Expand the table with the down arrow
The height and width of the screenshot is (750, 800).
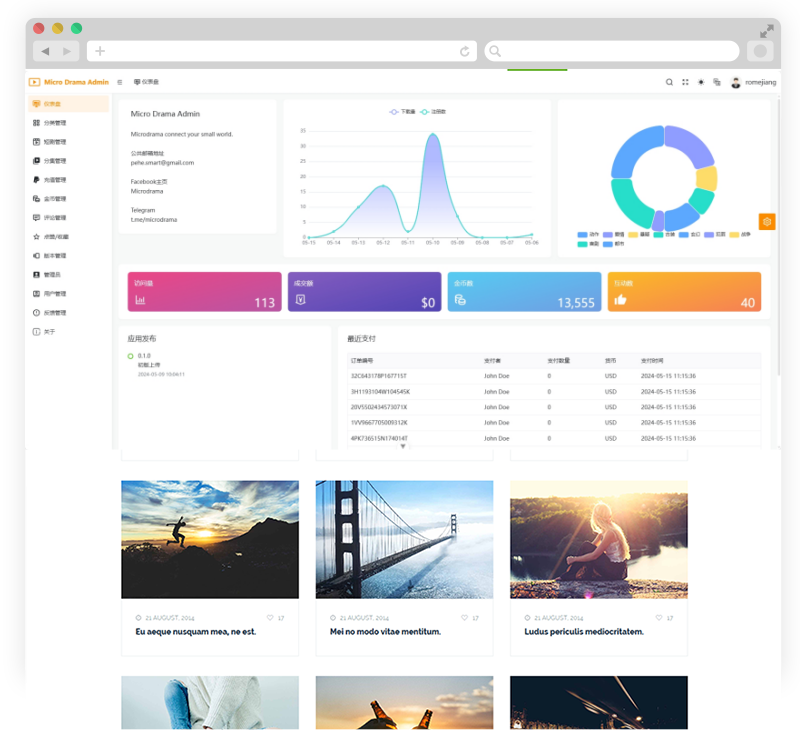(x=403, y=446)
